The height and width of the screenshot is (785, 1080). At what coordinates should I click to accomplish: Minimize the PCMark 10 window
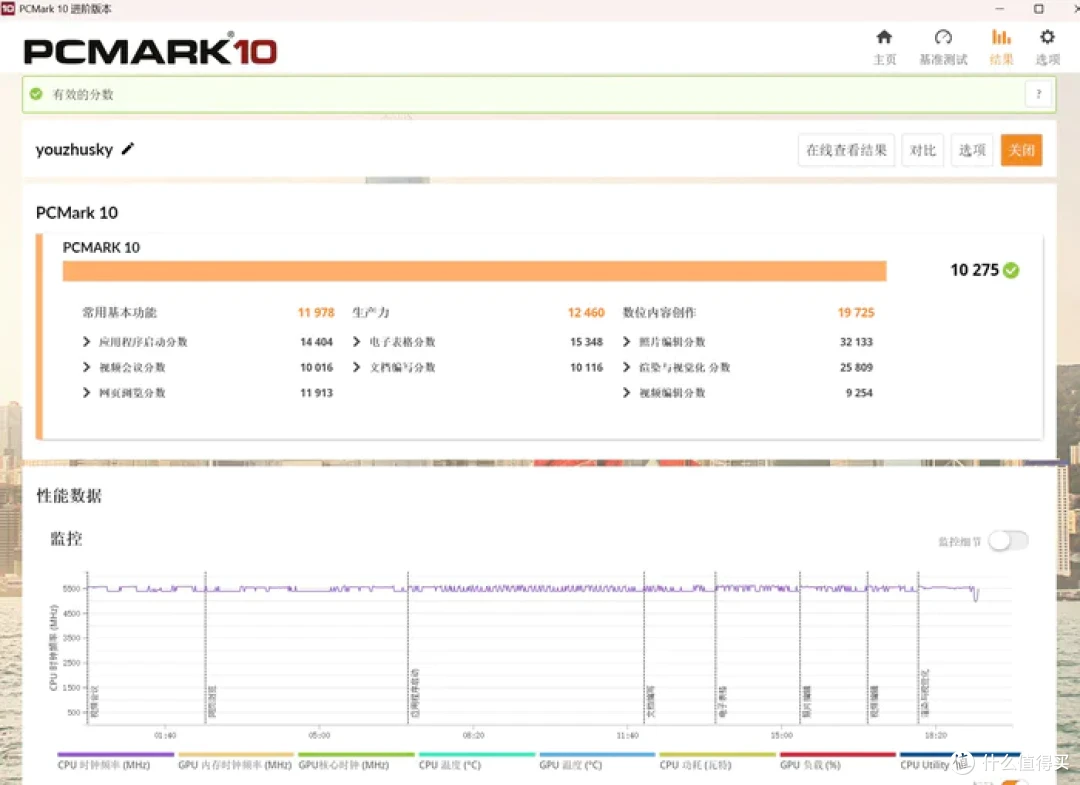click(x=1000, y=9)
